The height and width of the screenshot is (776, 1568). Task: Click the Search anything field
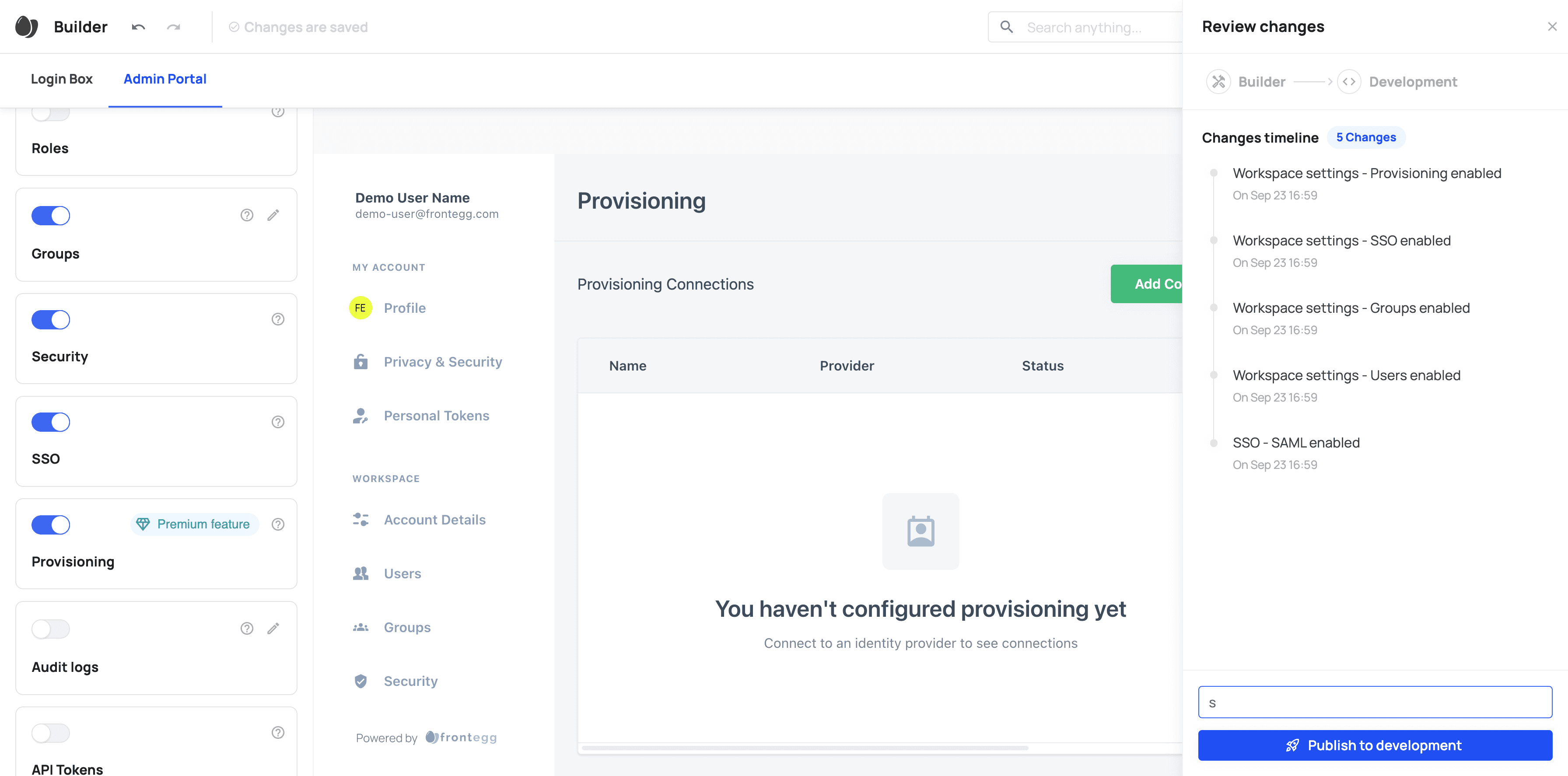tap(1085, 28)
